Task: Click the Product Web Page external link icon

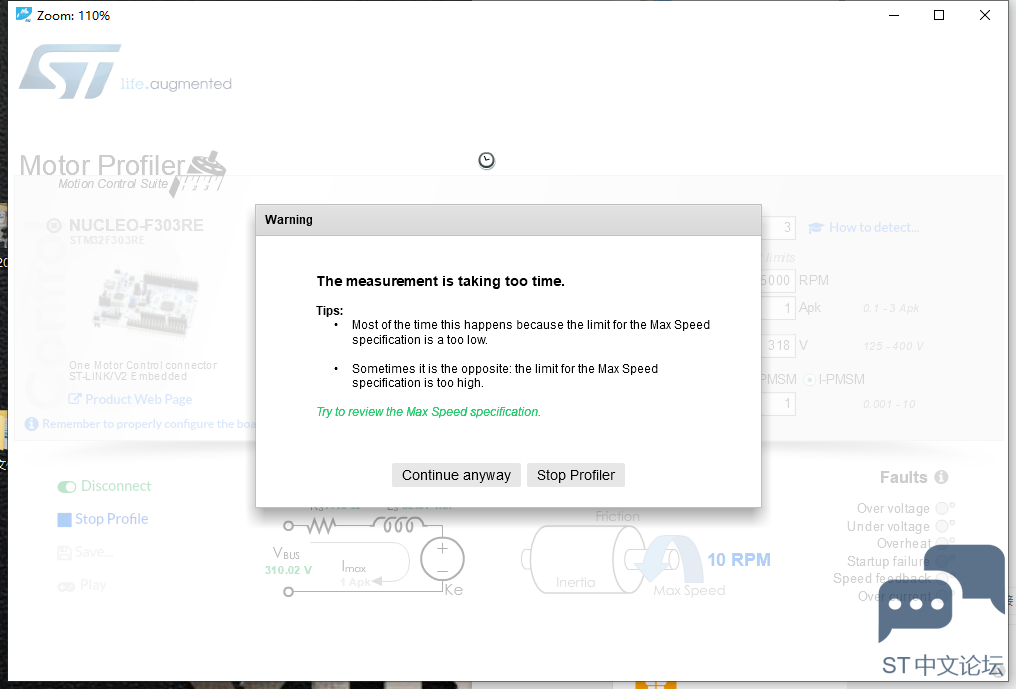Action: (75, 399)
